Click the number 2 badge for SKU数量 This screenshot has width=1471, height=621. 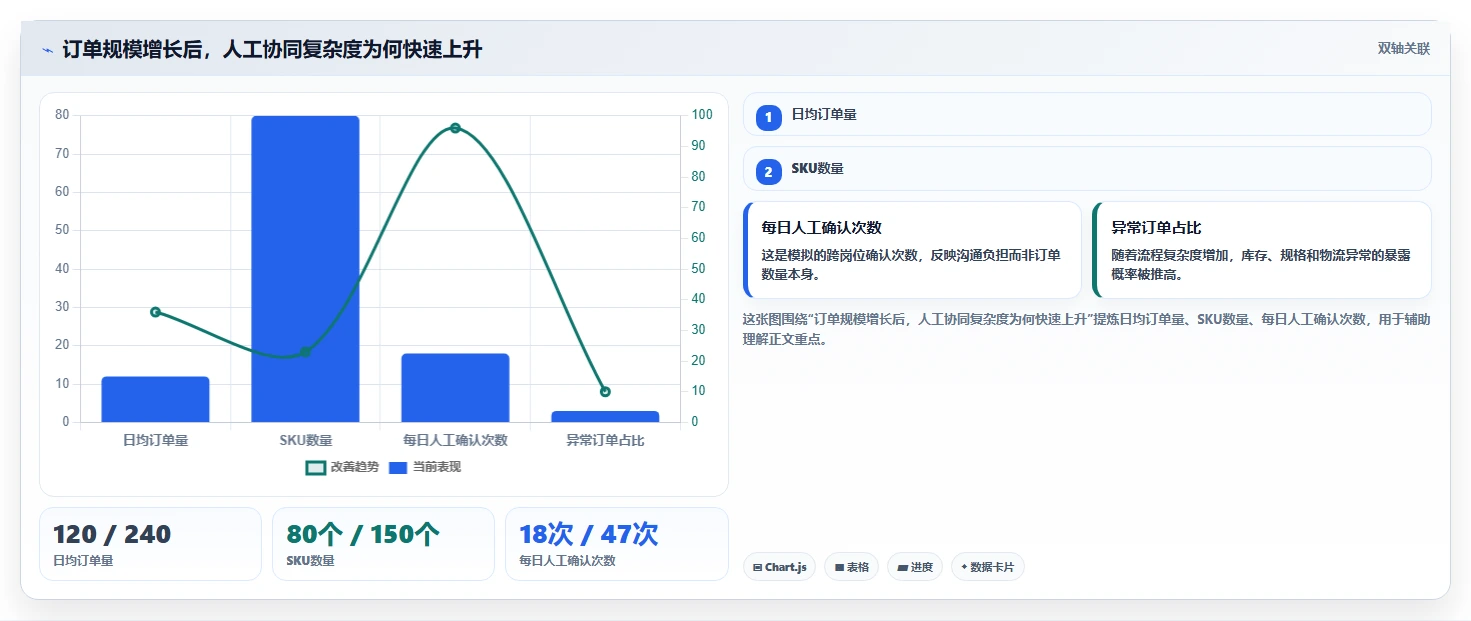tap(768, 172)
